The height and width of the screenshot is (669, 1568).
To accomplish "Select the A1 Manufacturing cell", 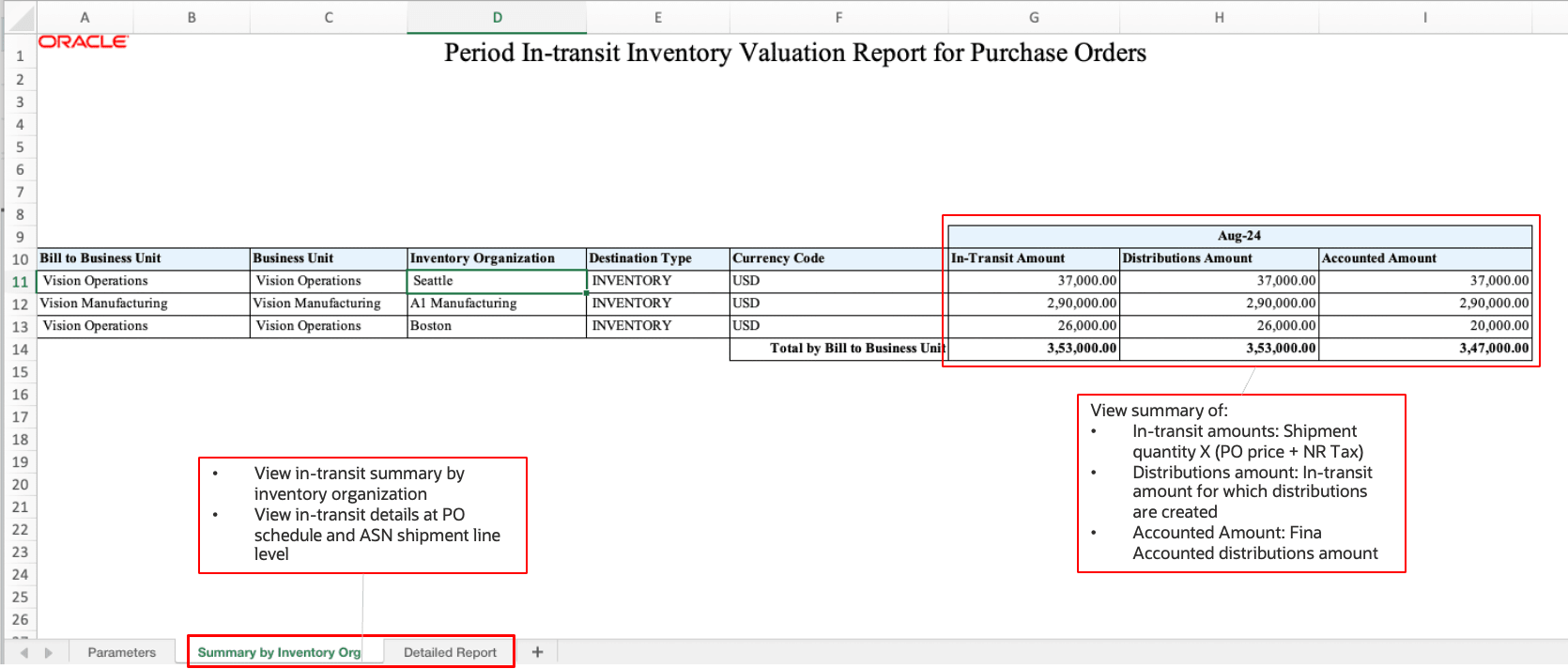I will click(x=497, y=303).
